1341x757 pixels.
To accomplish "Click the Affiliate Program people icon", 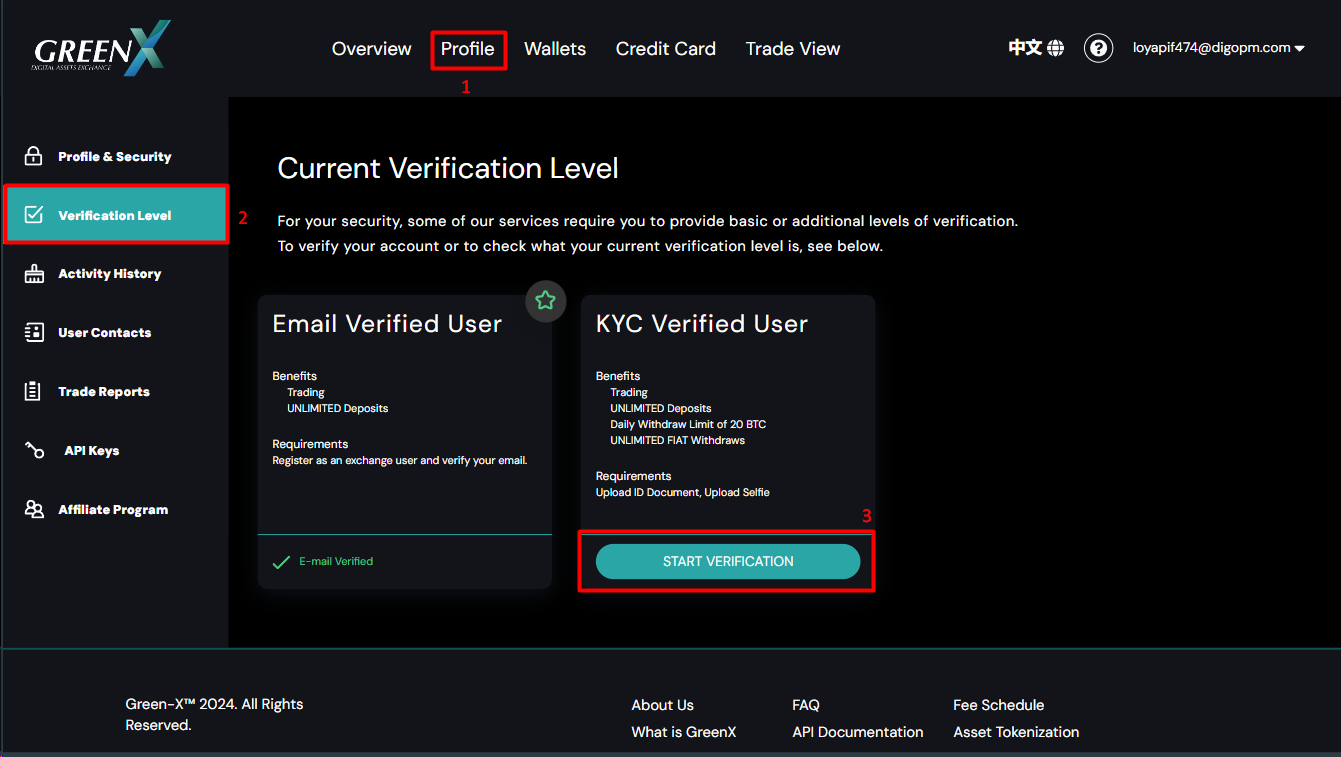I will [x=34, y=510].
